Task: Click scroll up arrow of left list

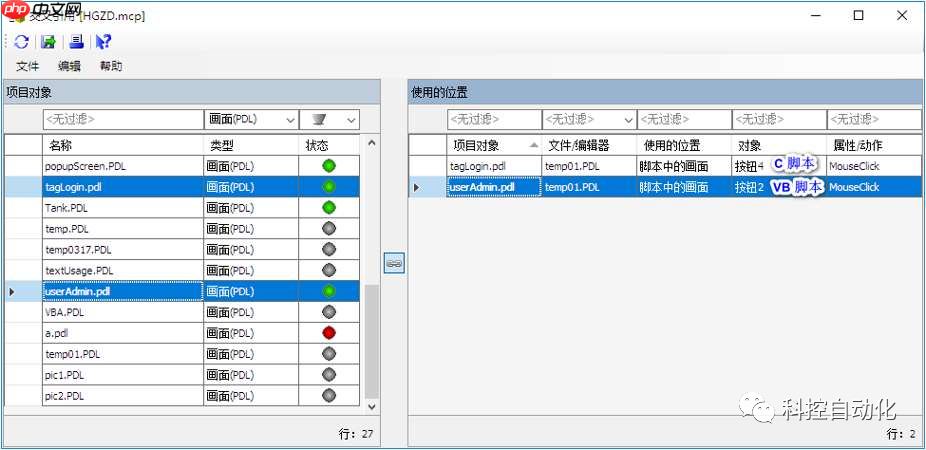Action: tap(371, 142)
